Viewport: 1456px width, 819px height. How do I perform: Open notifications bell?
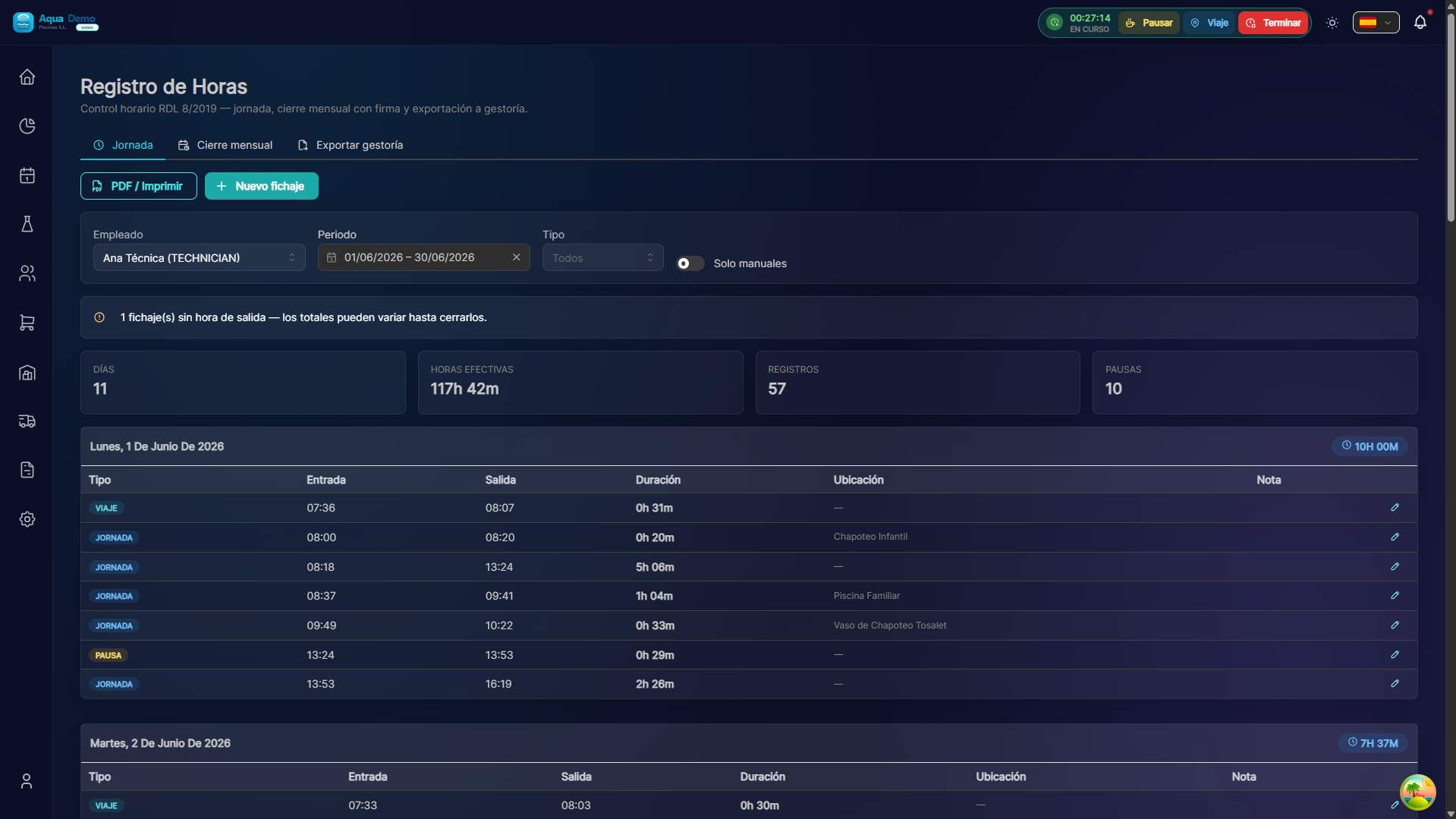click(1420, 23)
